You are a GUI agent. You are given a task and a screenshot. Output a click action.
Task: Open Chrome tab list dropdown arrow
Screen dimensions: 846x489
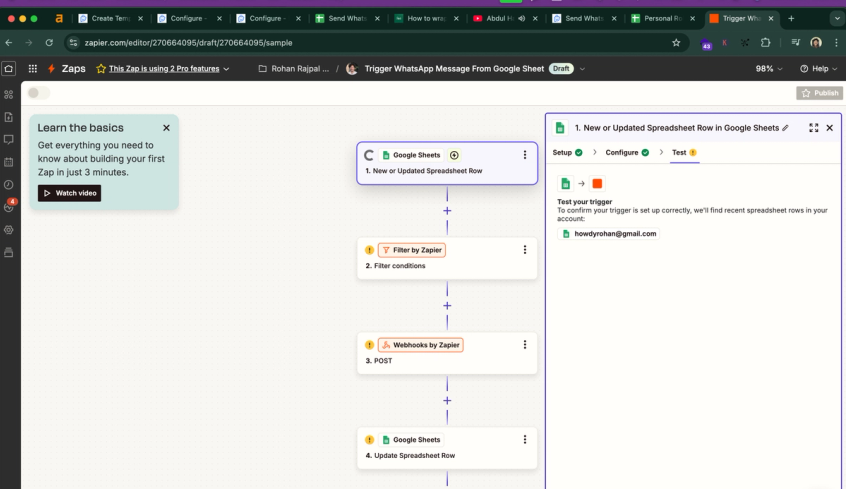(837, 18)
